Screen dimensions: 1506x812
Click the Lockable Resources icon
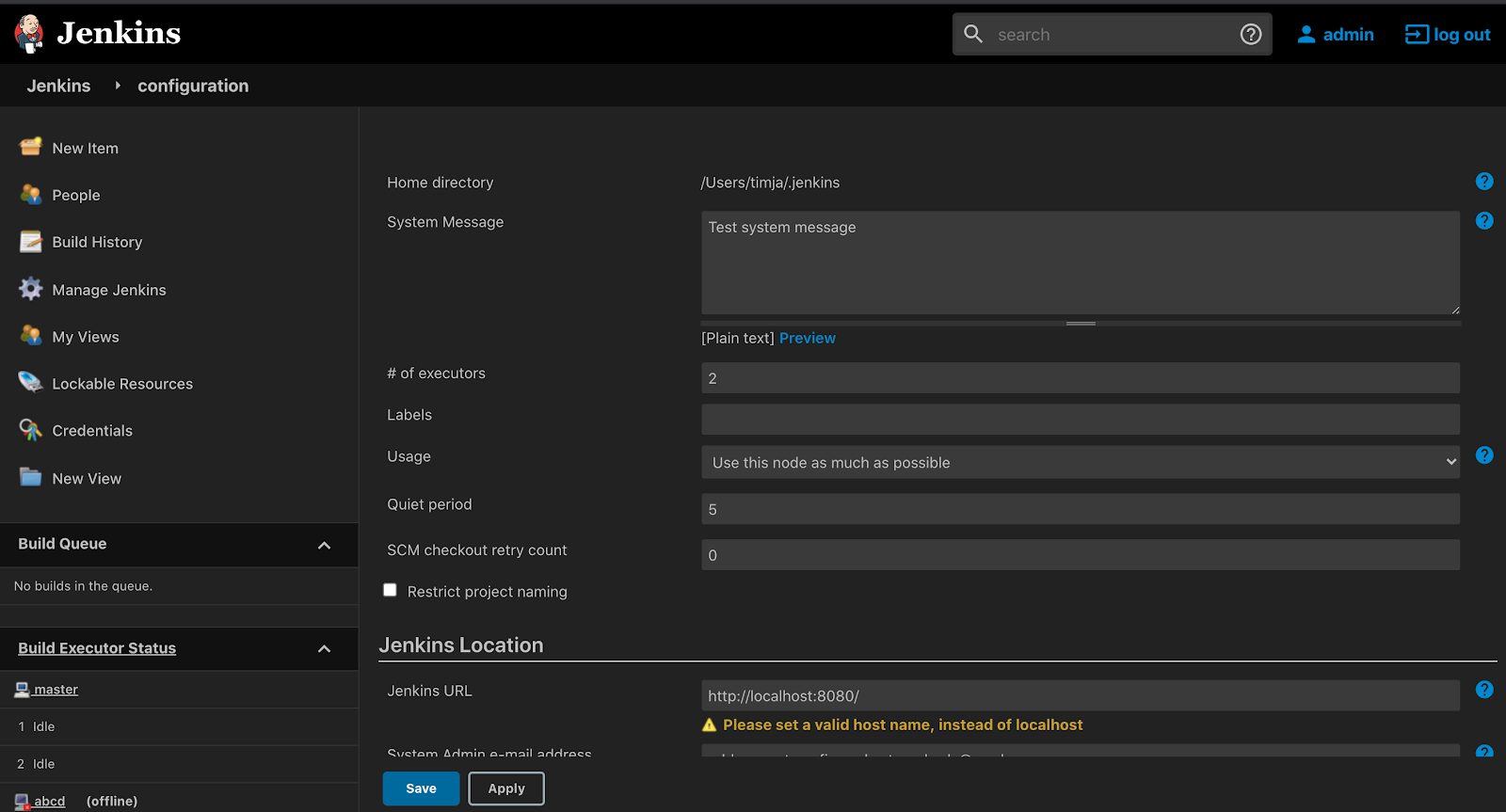pos(31,383)
